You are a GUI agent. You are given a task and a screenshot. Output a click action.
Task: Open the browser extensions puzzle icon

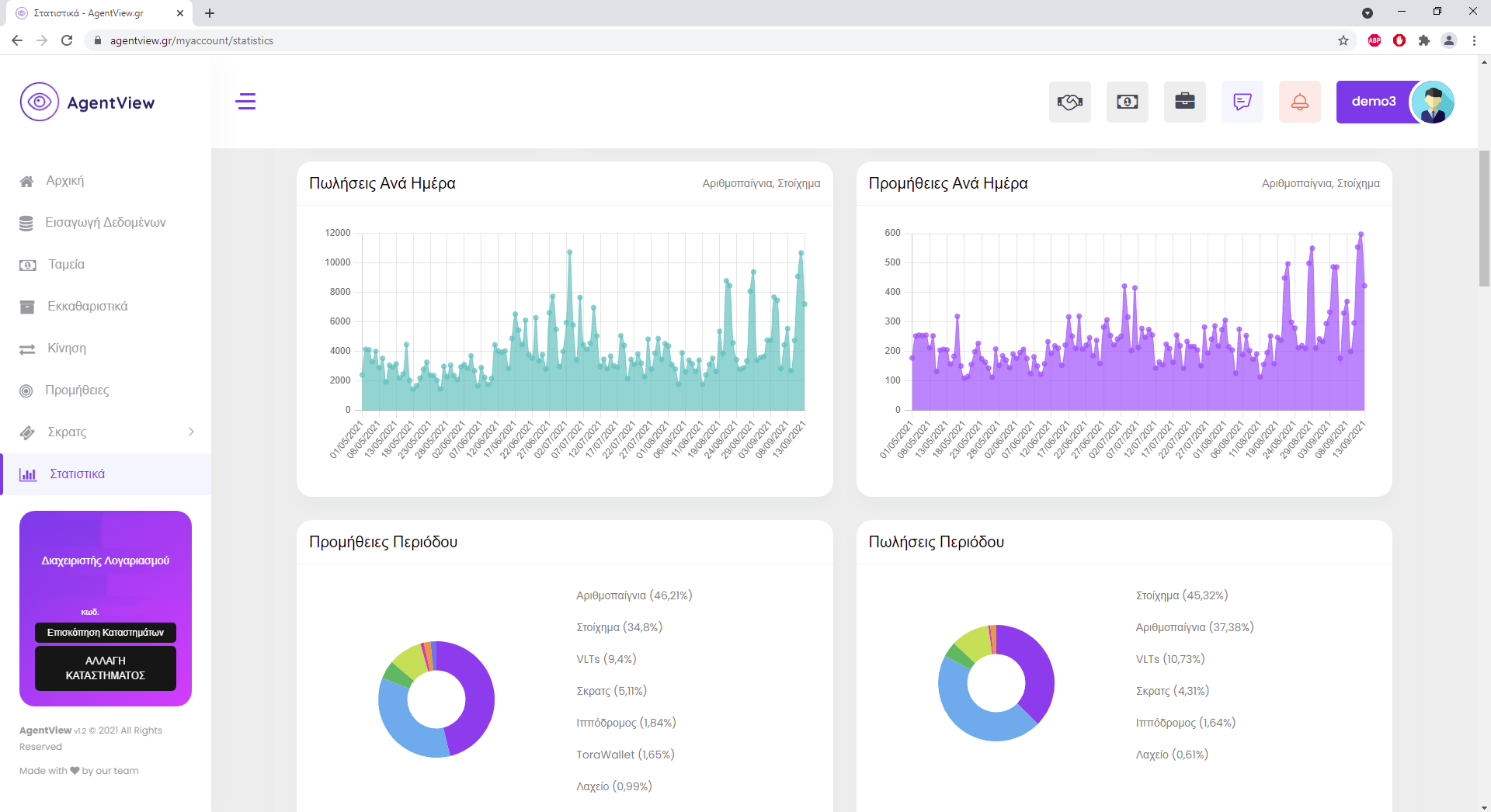pyautogui.click(x=1423, y=40)
